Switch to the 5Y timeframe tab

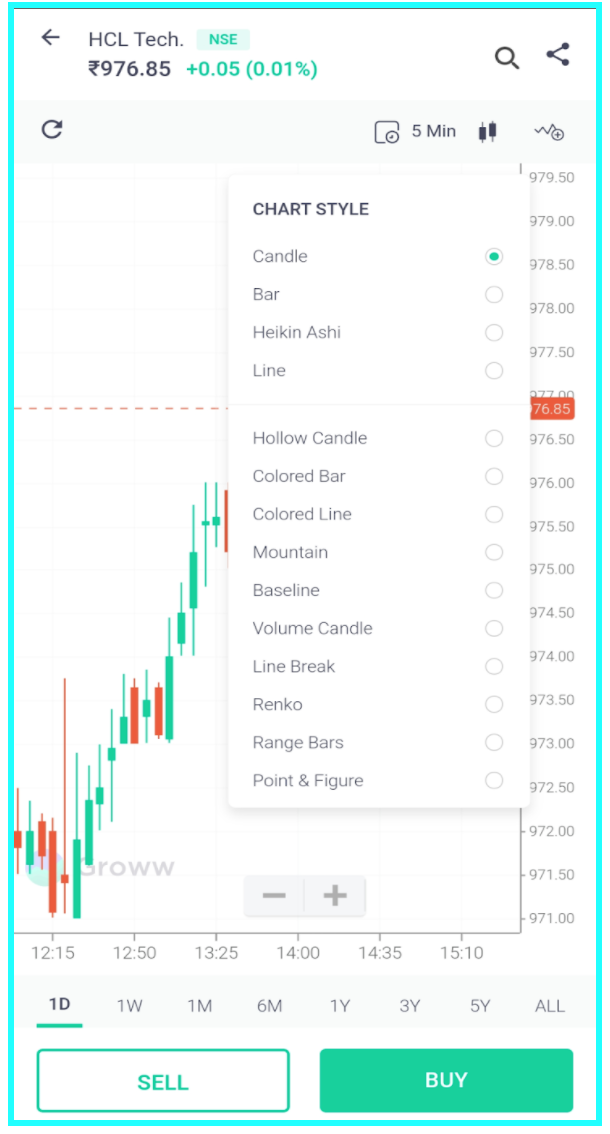(x=480, y=1006)
